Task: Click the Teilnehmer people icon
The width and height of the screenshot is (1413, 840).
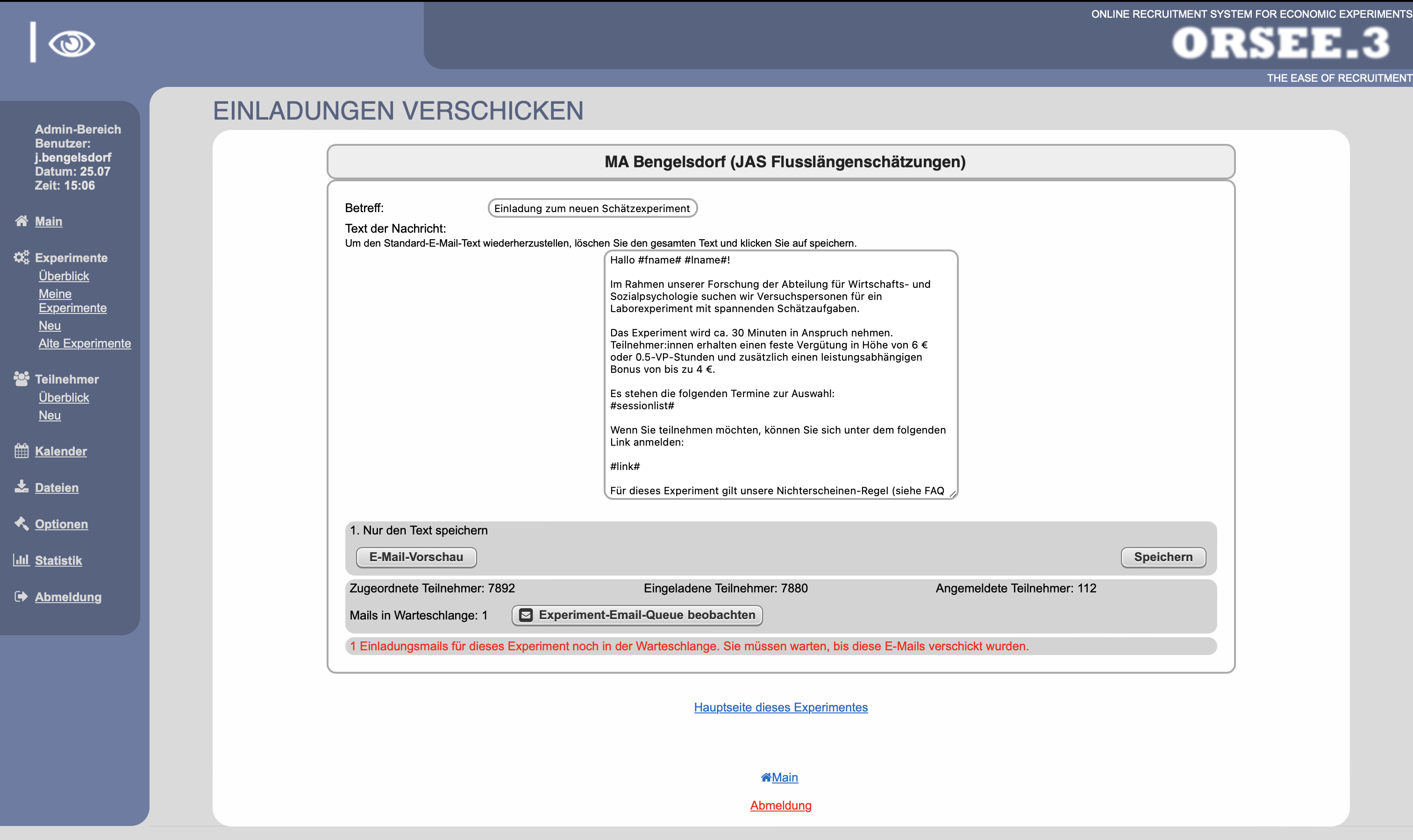Action: pos(21,379)
